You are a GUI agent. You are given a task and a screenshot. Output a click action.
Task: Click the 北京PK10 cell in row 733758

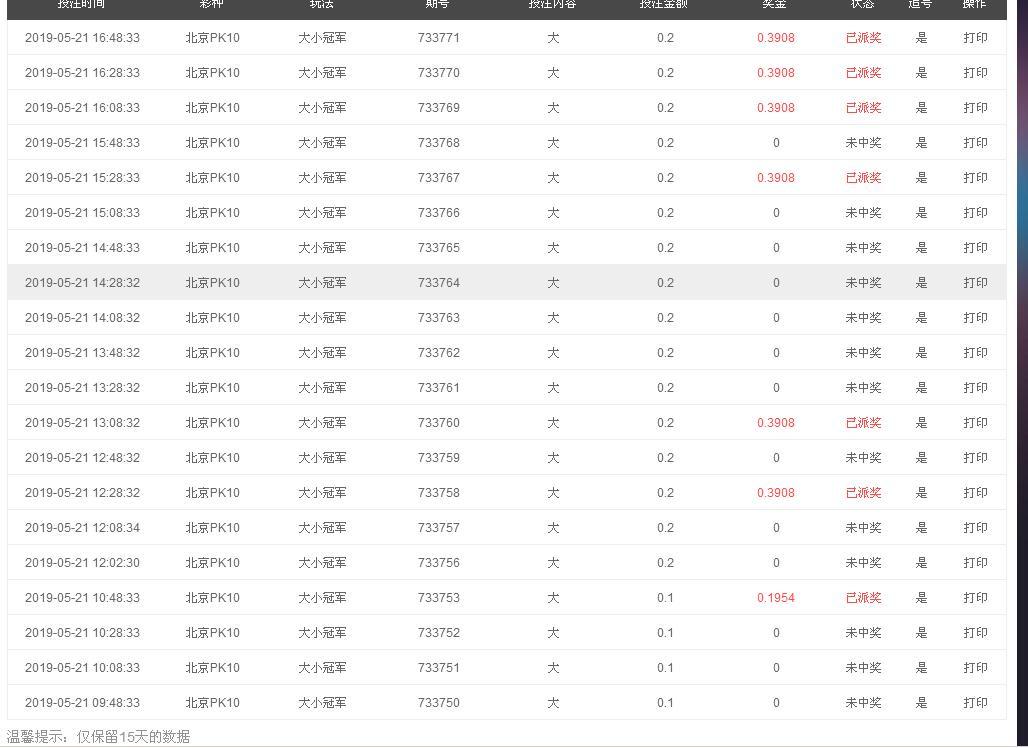point(212,493)
